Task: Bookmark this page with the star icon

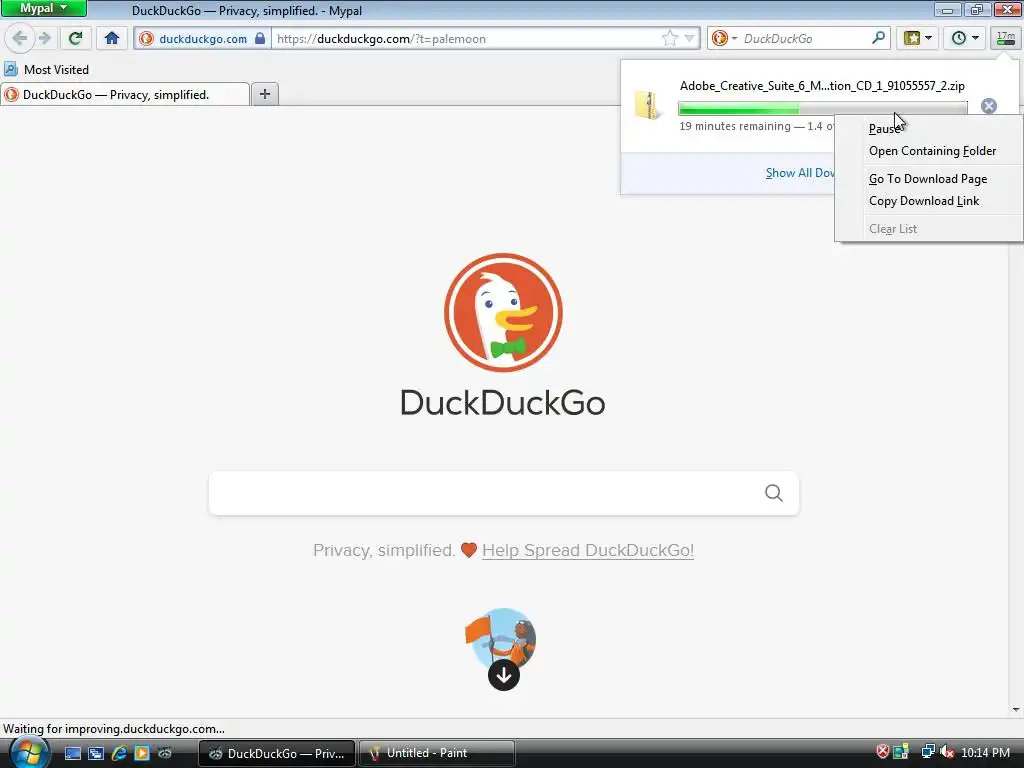Action: pos(669,39)
